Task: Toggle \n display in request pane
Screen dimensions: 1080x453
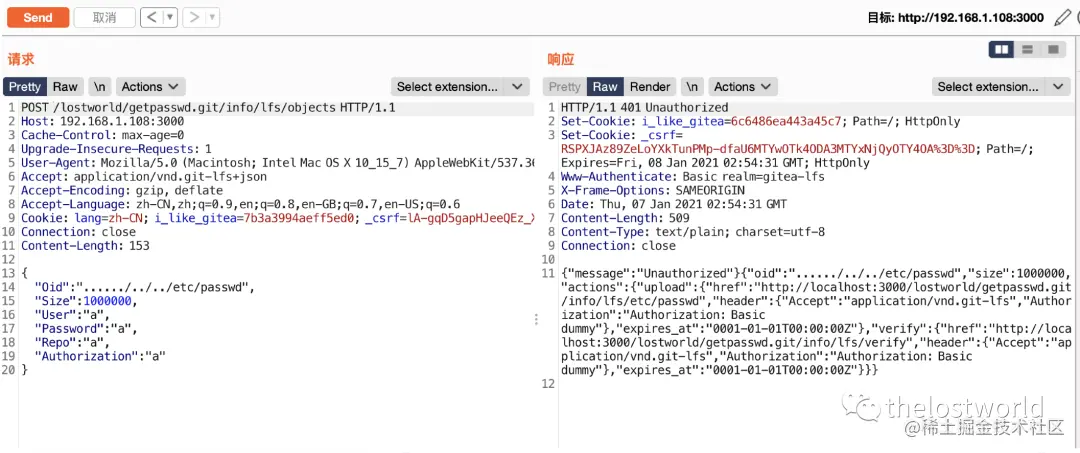Action: pyautogui.click(x=101, y=87)
